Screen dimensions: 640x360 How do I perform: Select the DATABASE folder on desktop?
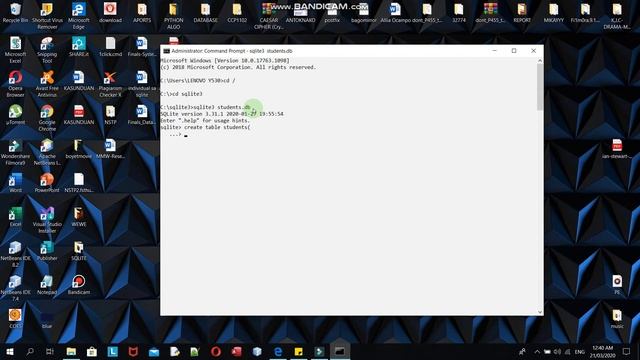205,13
